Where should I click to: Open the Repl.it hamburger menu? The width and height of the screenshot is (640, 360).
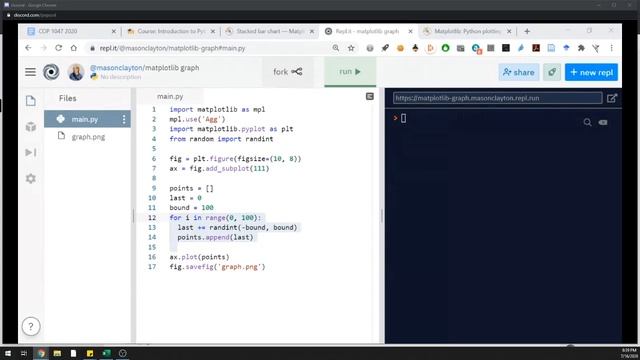[x=31, y=72]
